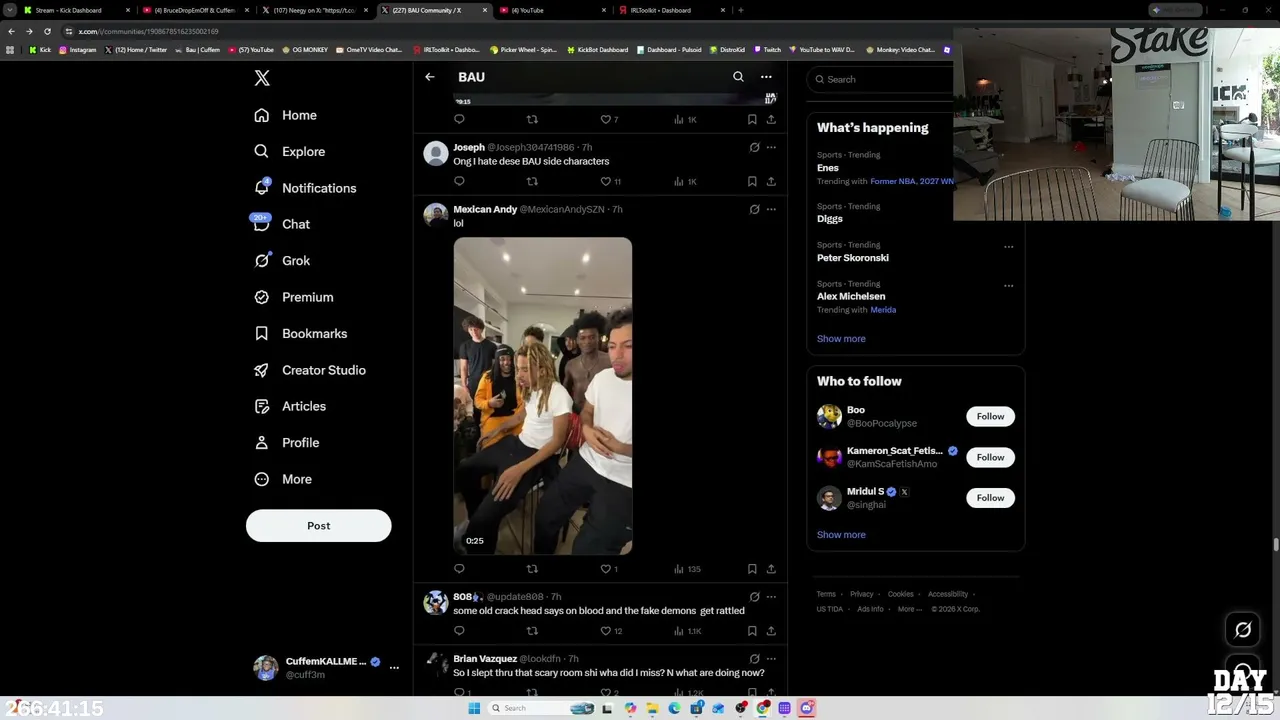Open Bookmarks in sidebar
The image size is (1280, 720).
(301, 333)
